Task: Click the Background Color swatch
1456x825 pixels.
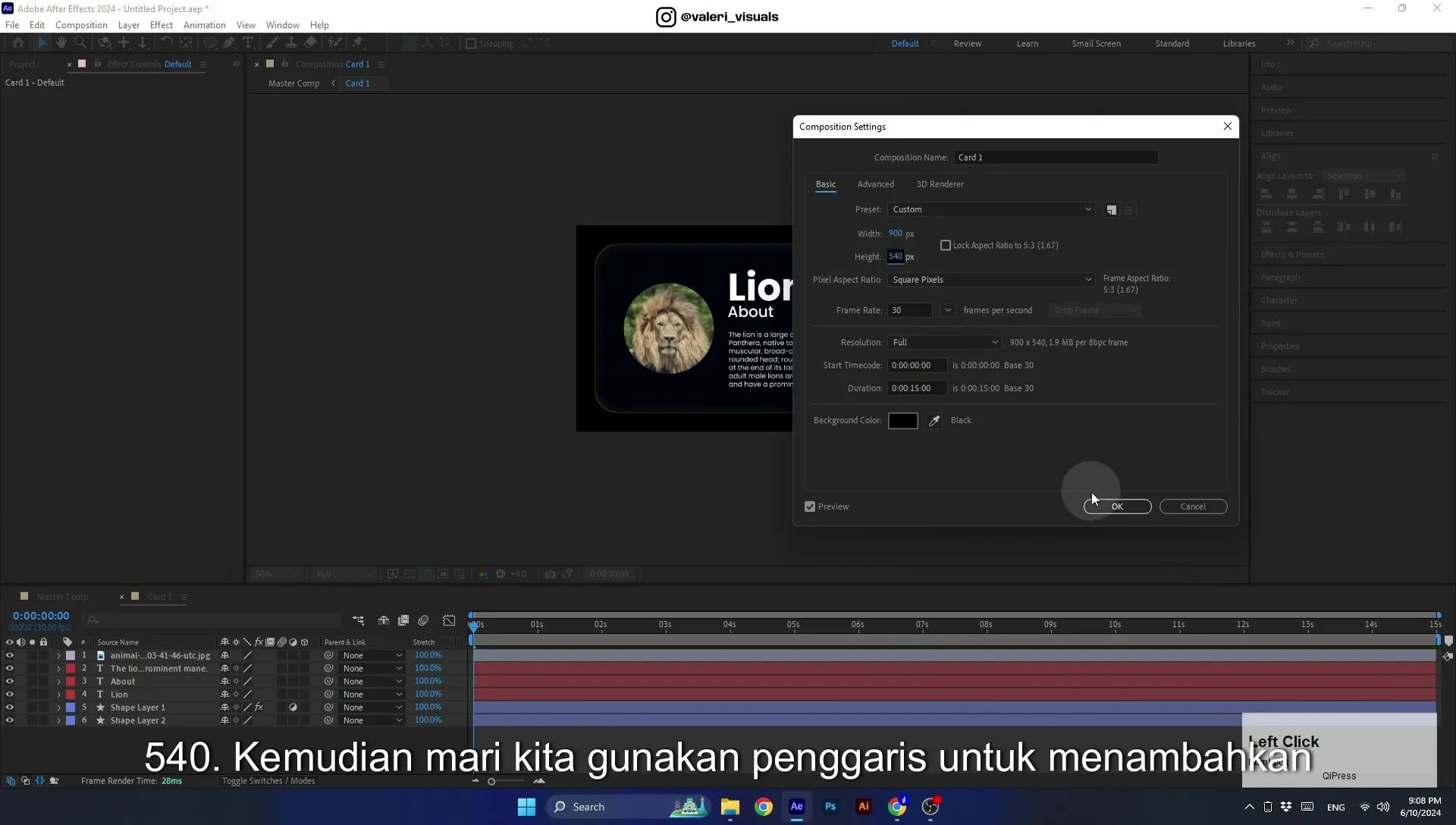Action: point(902,421)
